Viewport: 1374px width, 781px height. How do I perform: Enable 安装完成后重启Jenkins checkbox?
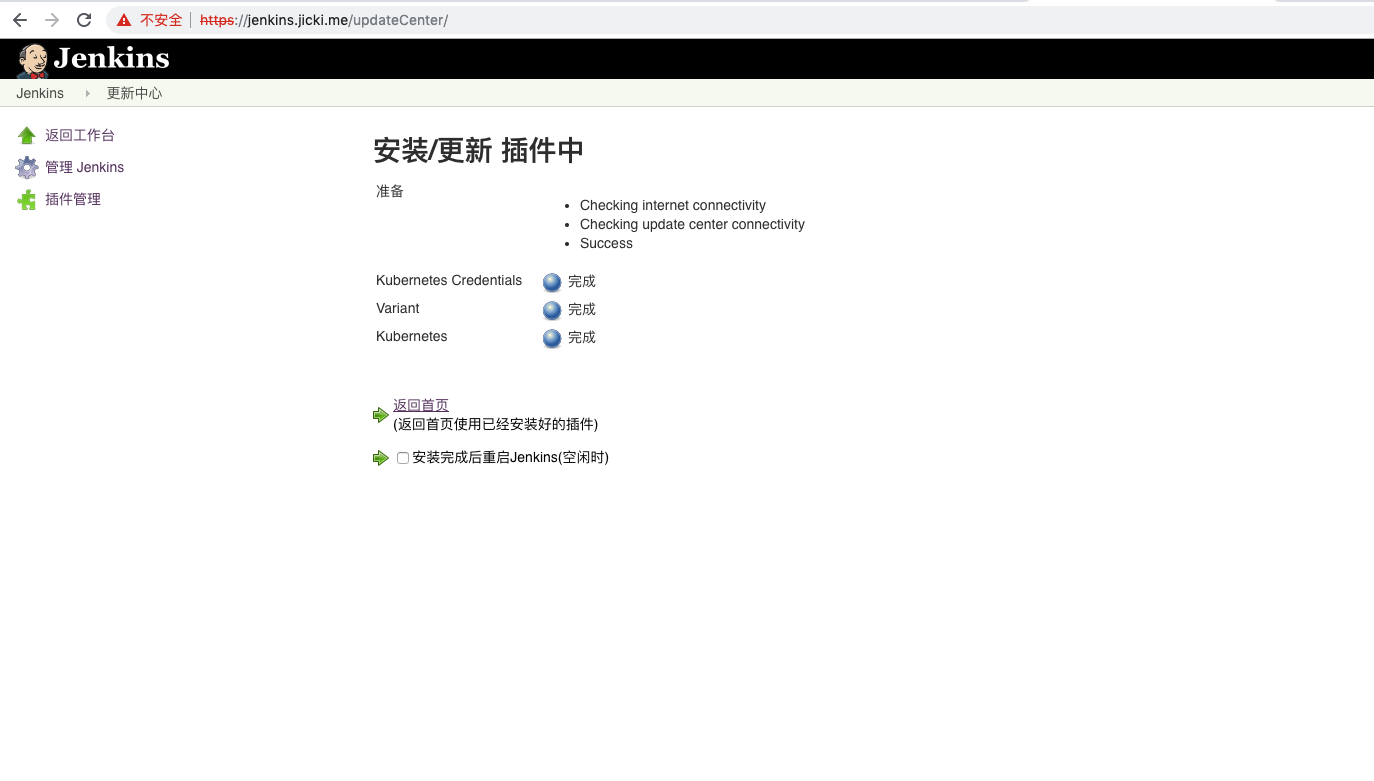[x=402, y=457]
